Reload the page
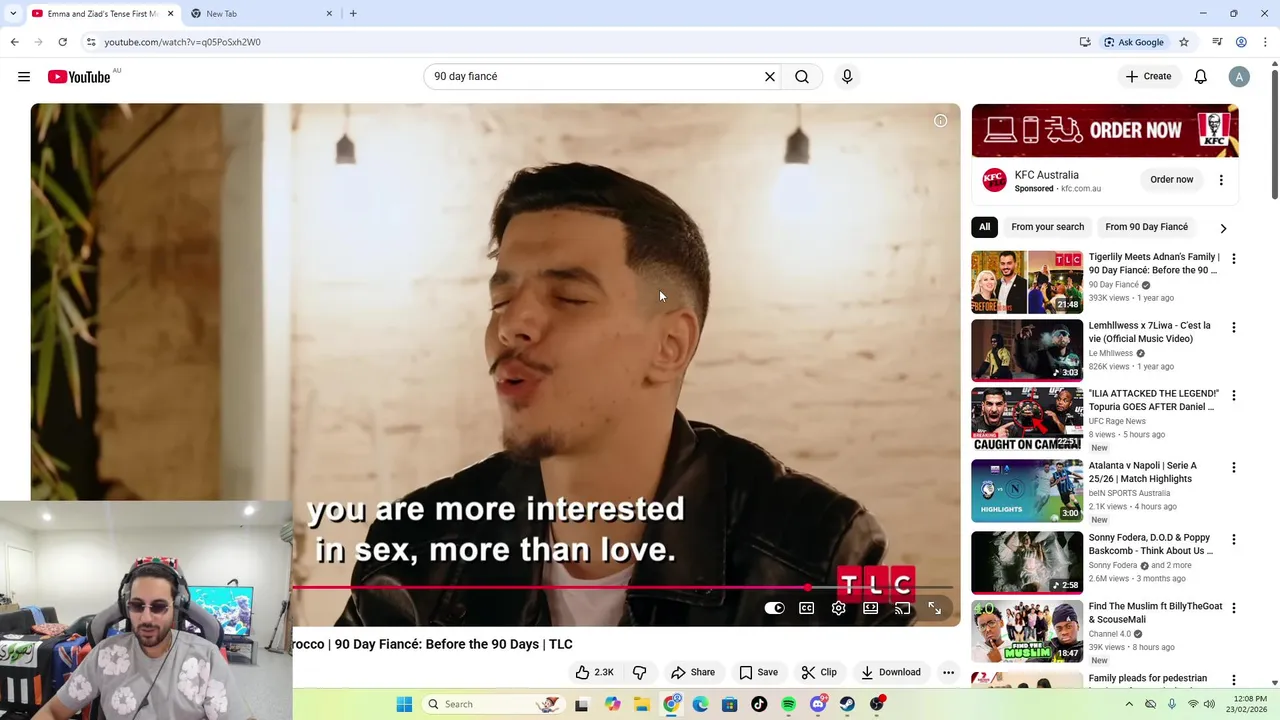The image size is (1280, 720). (x=62, y=42)
